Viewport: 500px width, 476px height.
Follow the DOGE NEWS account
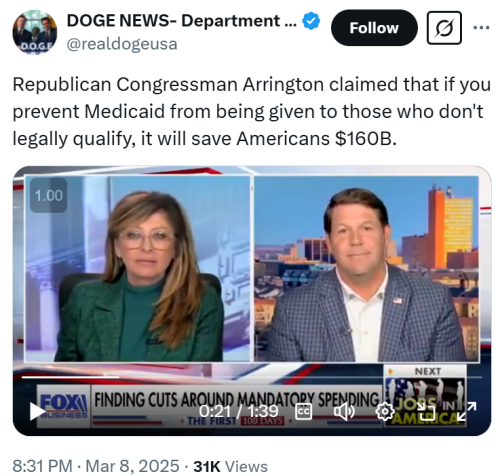(x=374, y=28)
